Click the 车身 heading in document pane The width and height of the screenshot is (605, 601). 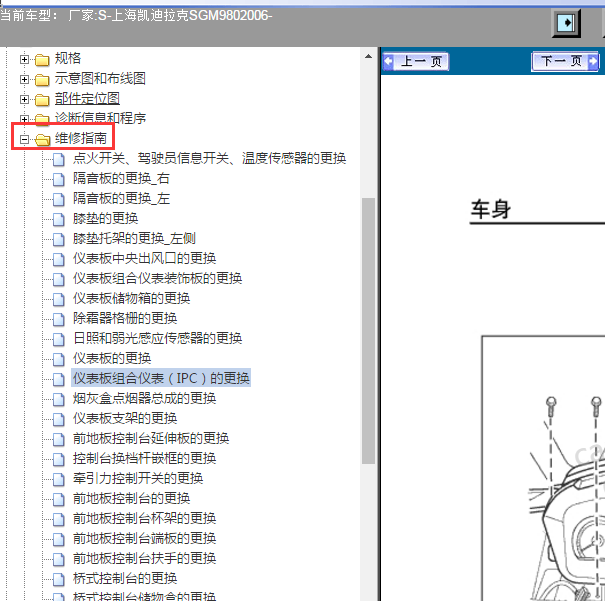click(x=490, y=210)
